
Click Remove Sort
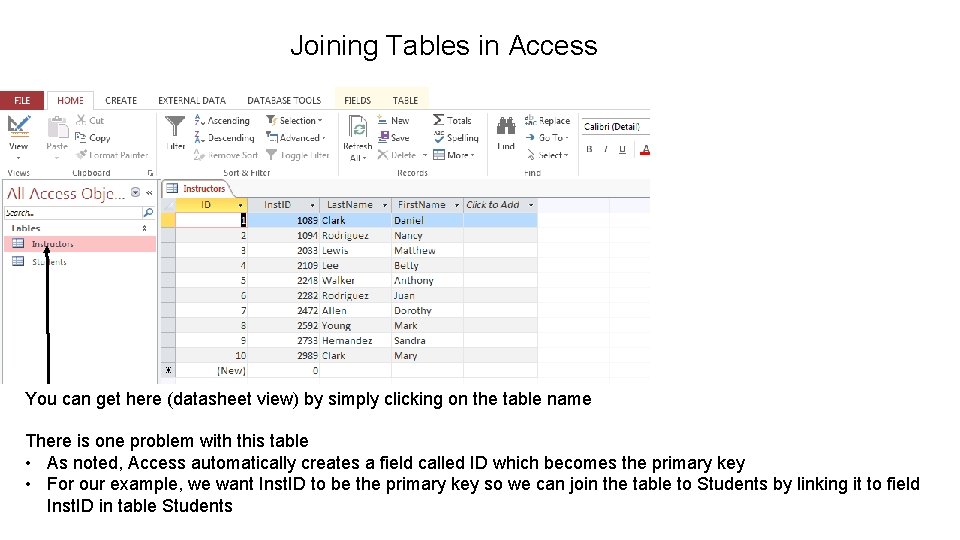226,155
